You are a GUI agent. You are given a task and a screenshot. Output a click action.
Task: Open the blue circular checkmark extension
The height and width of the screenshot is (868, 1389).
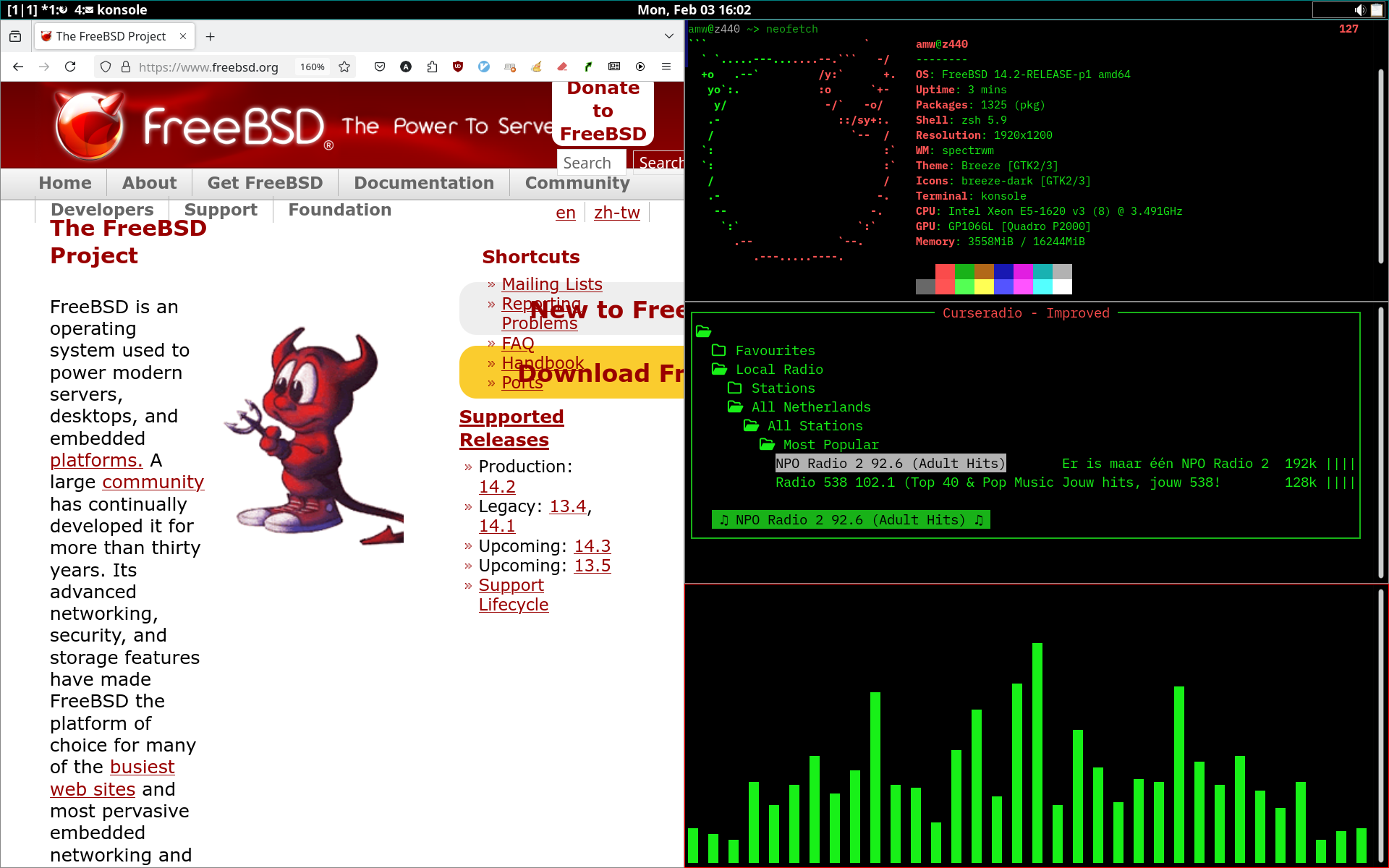pyautogui.click(x=484, y=67)
